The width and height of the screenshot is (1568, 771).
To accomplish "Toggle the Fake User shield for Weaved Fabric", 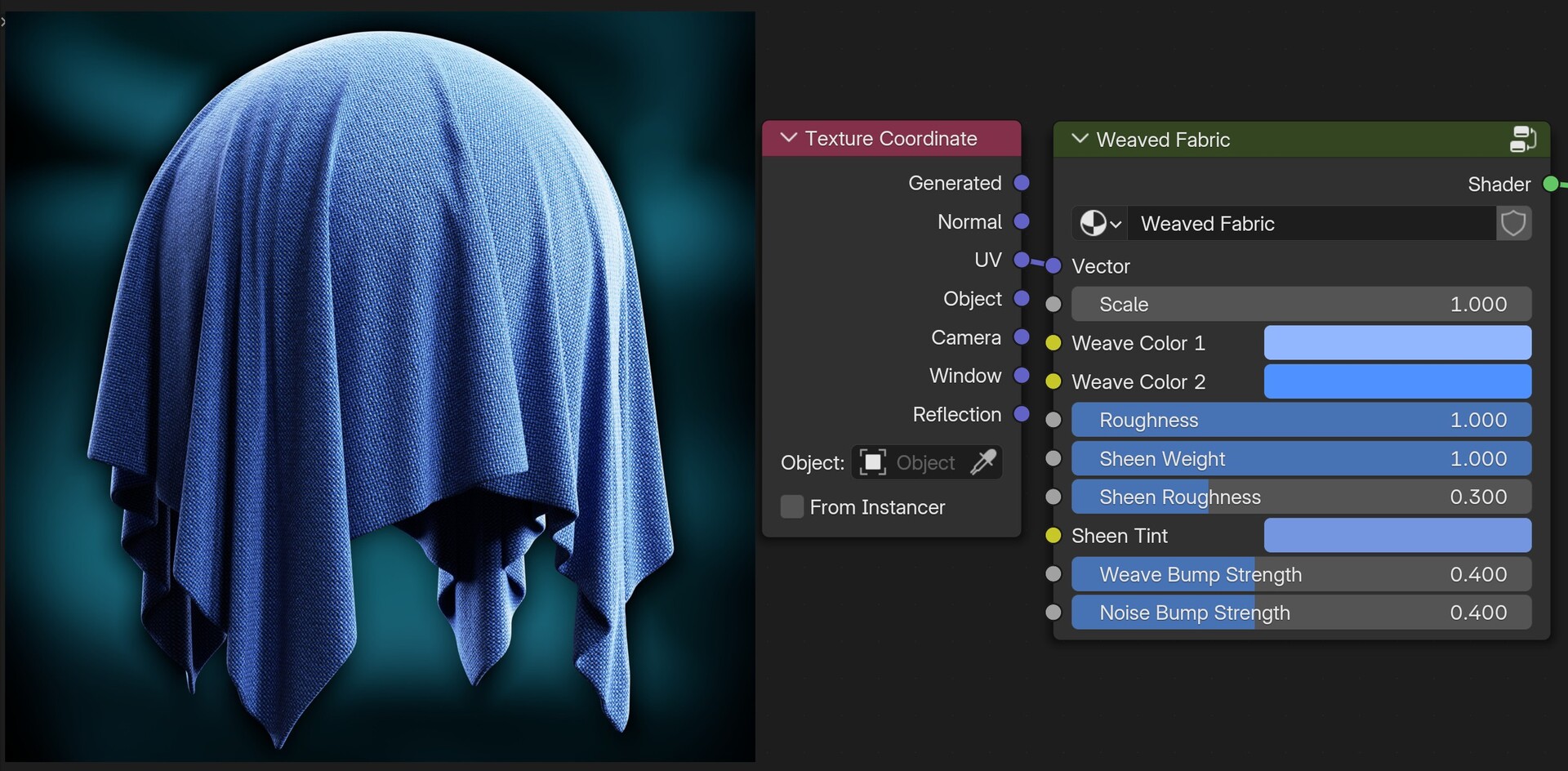I will (1512, 223).
